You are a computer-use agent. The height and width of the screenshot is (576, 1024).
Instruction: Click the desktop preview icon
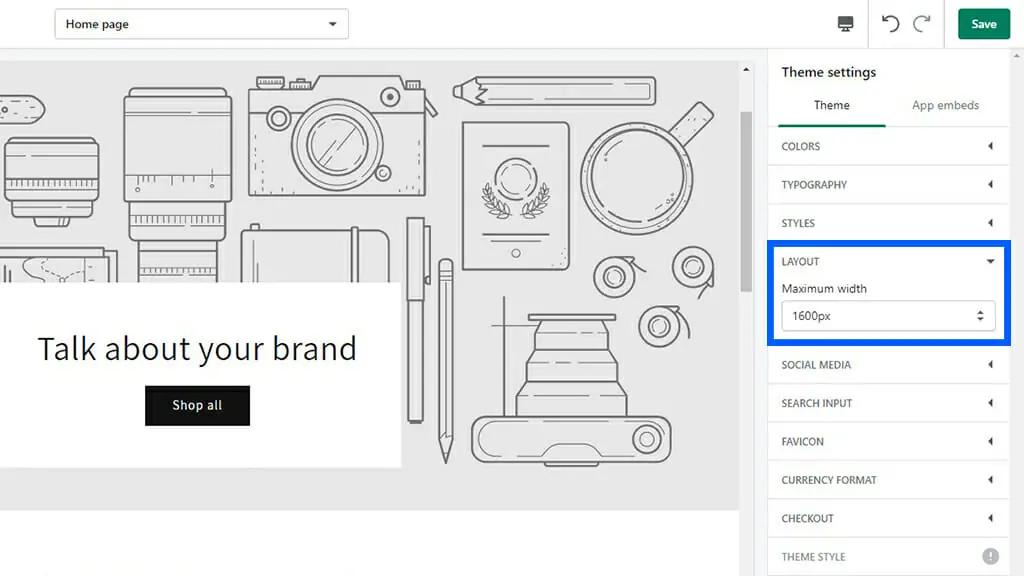click(x=846, y=24)
